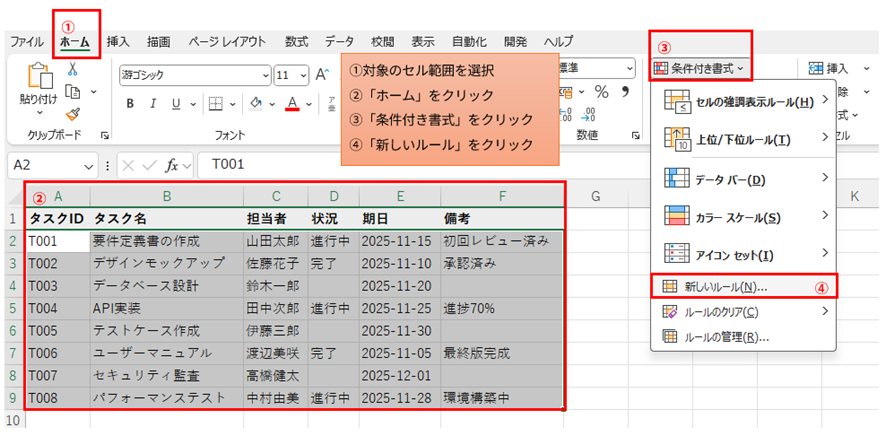Click the Paste clipboard icon
The height and width of the screenshot is (436, 886).
tap(39, 76)
